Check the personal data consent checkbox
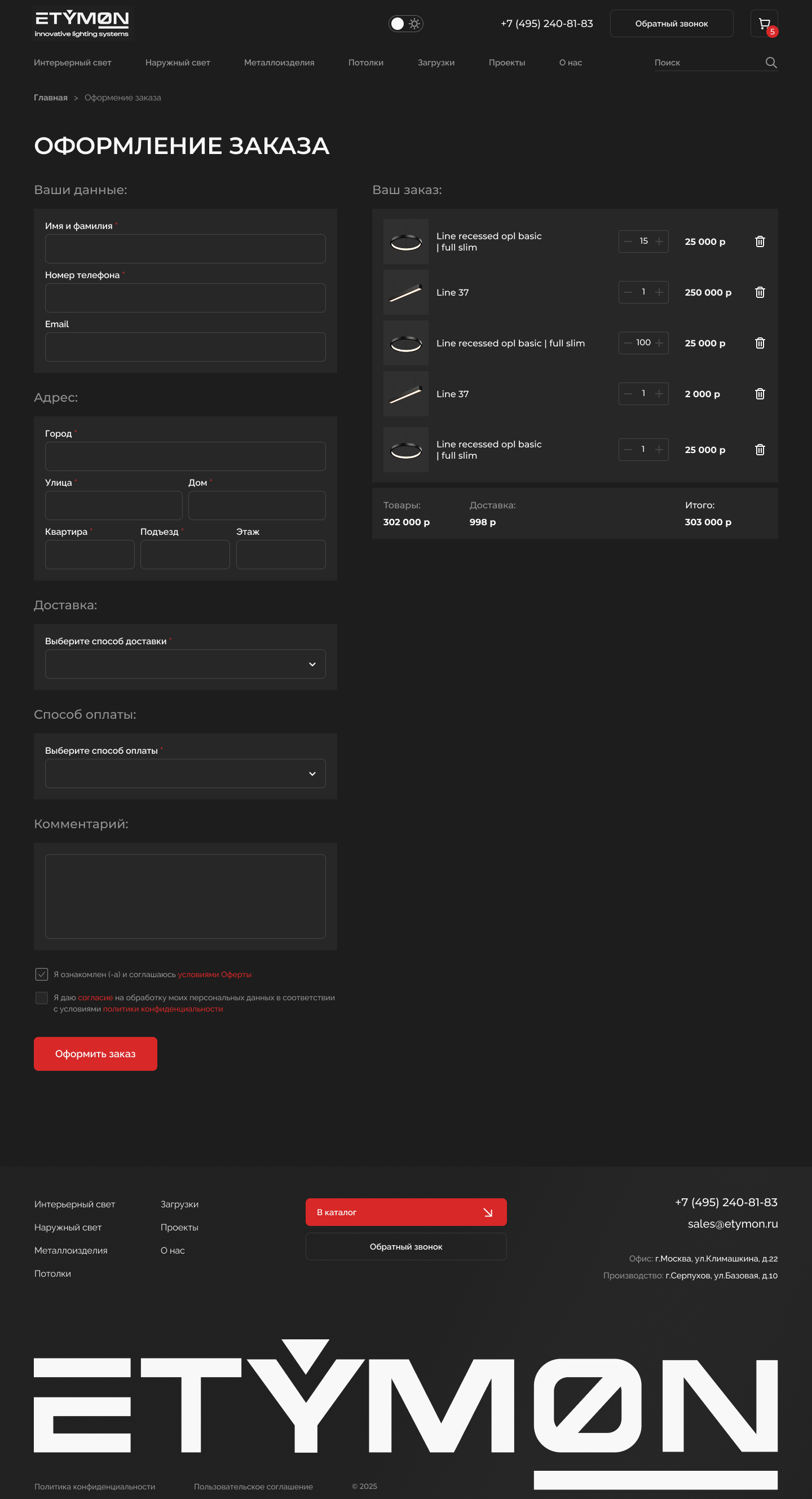 pos(41,998)
